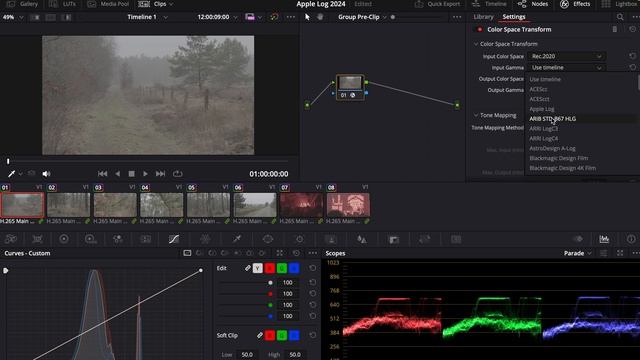Toggle the Effects panel
This screenshot has width=640, height=360.
575,4
